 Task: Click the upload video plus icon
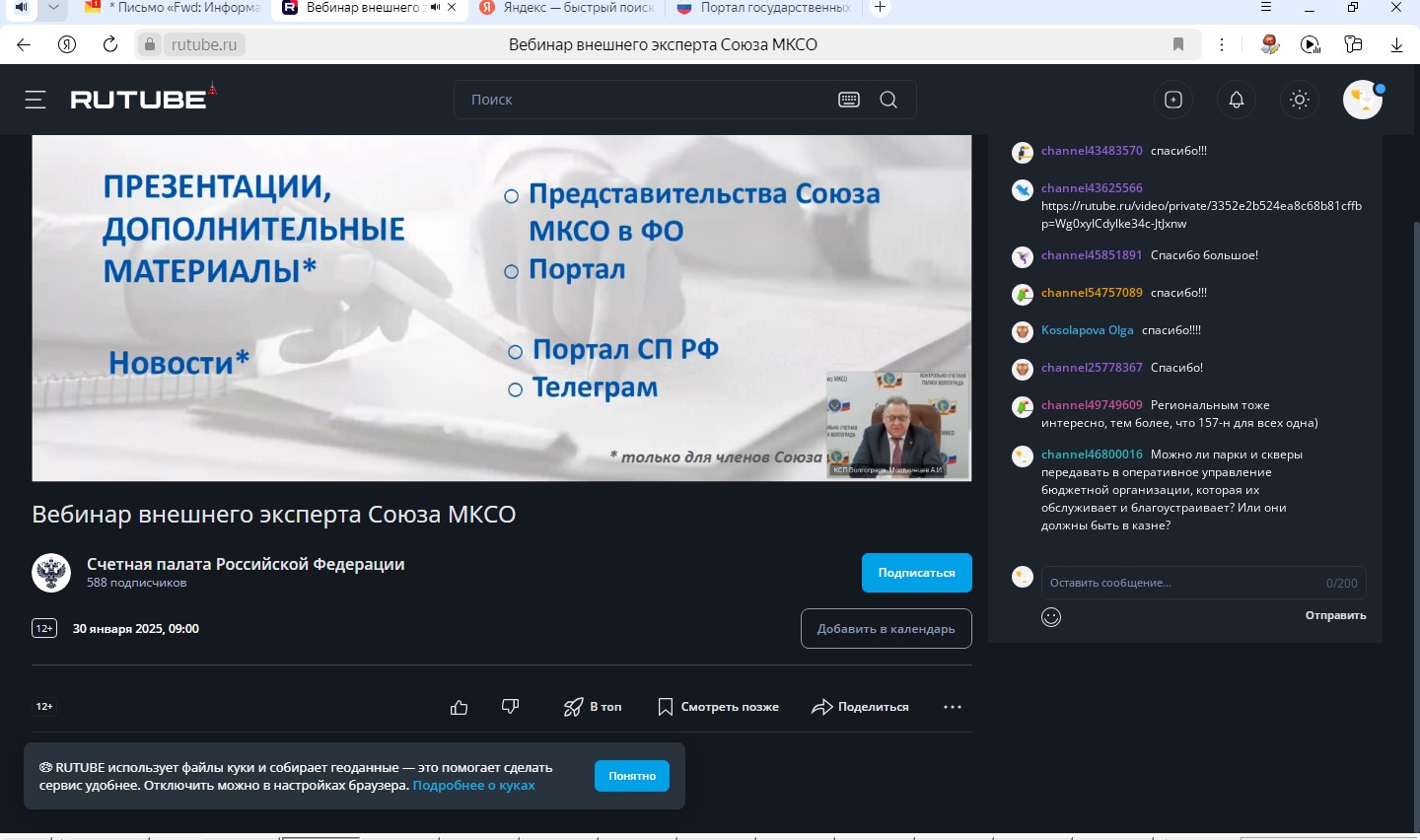pos(1173,100)
